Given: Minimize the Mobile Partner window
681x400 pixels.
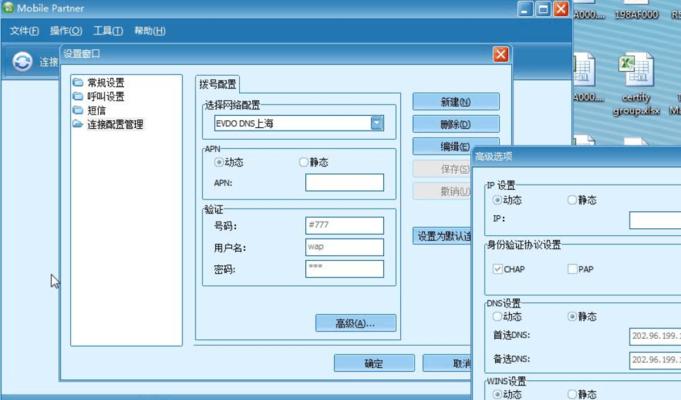Looking at the screenshot, I should coord(525,9).
